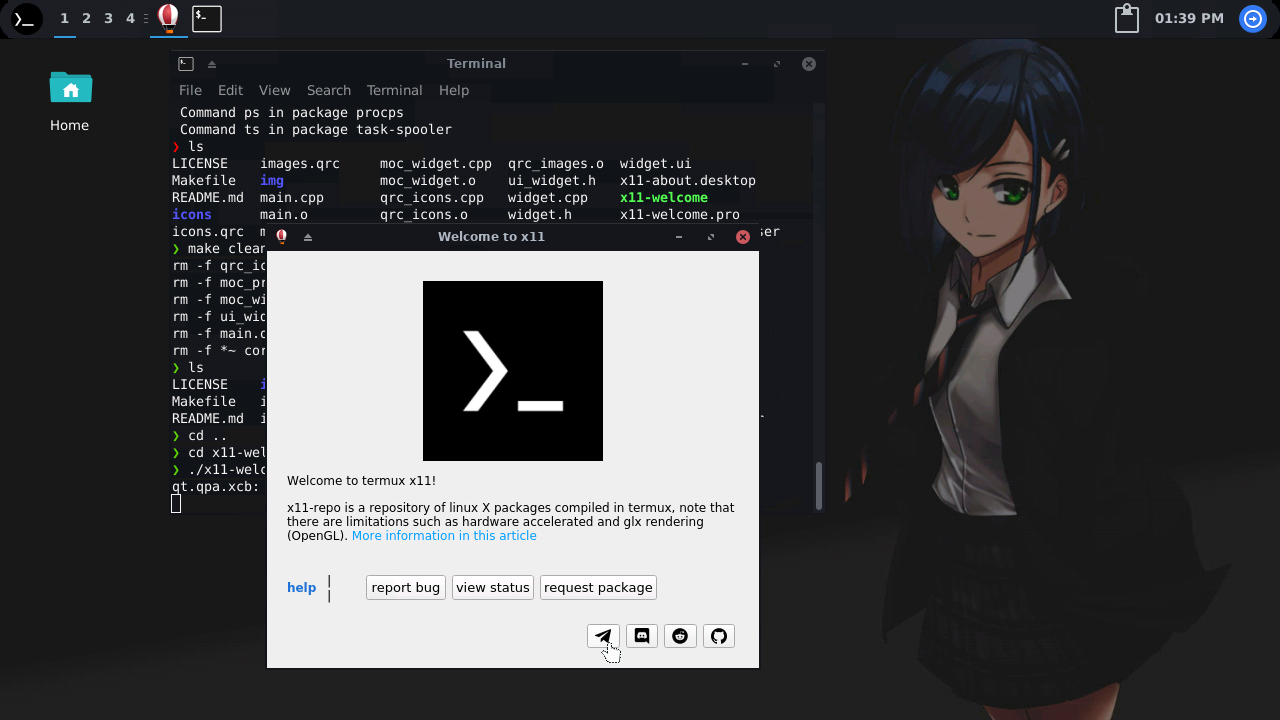Minimize the Welcome to x11 window
This screenshot has height=720, width=1280.
point(679,237)
